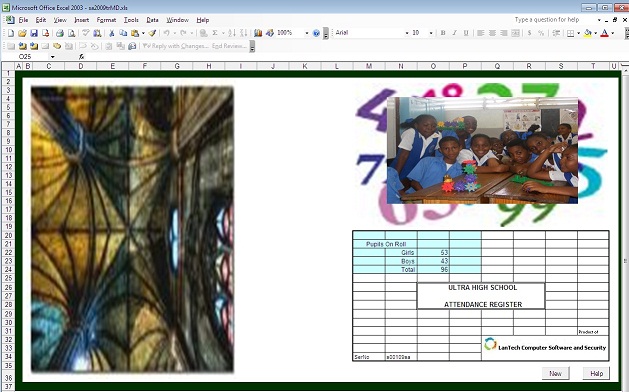Viewport: 629px width, 392px height.
Task: Select the Girls count cell showing 53
Action: click(x=433, y=252)
